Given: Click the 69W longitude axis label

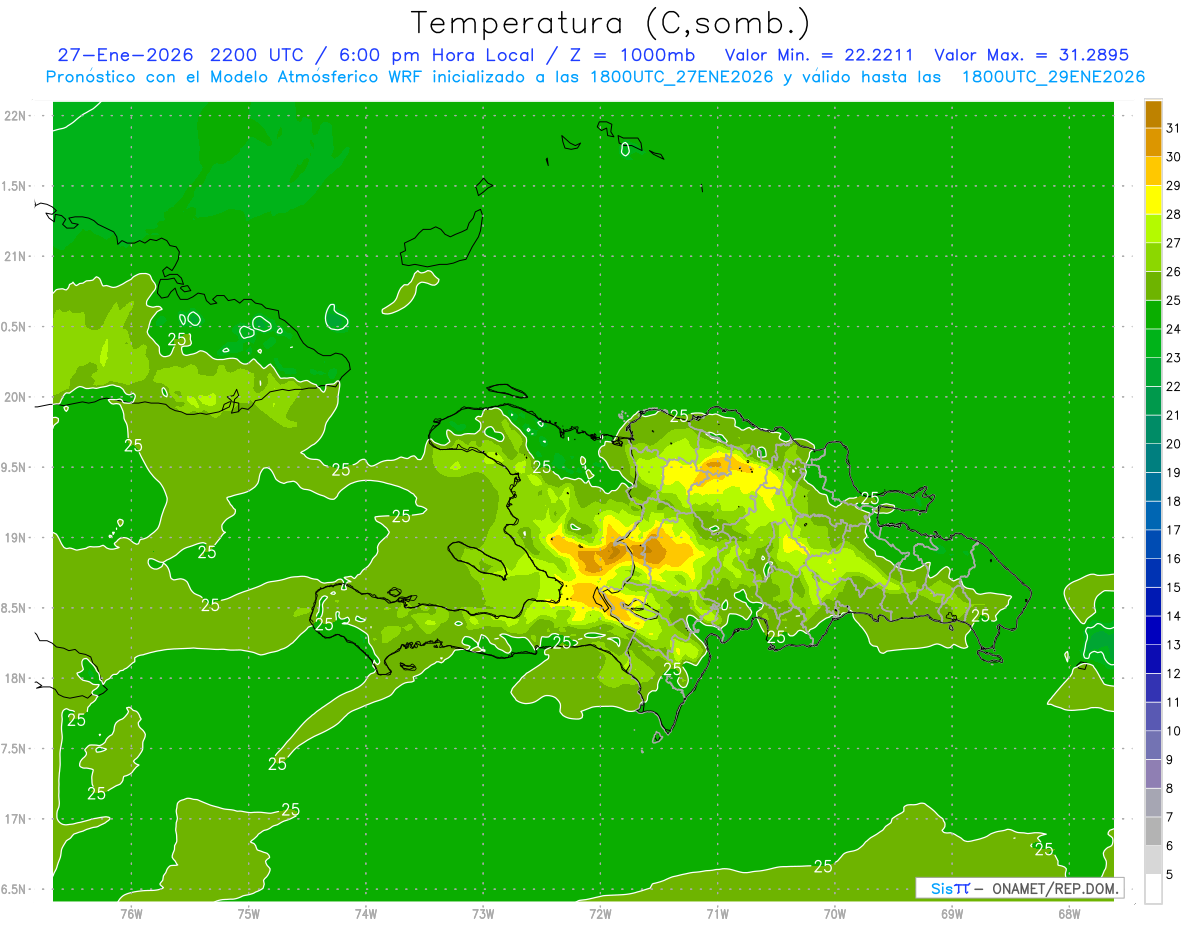Looking at the screenshot, I should [x=951, y=913].
